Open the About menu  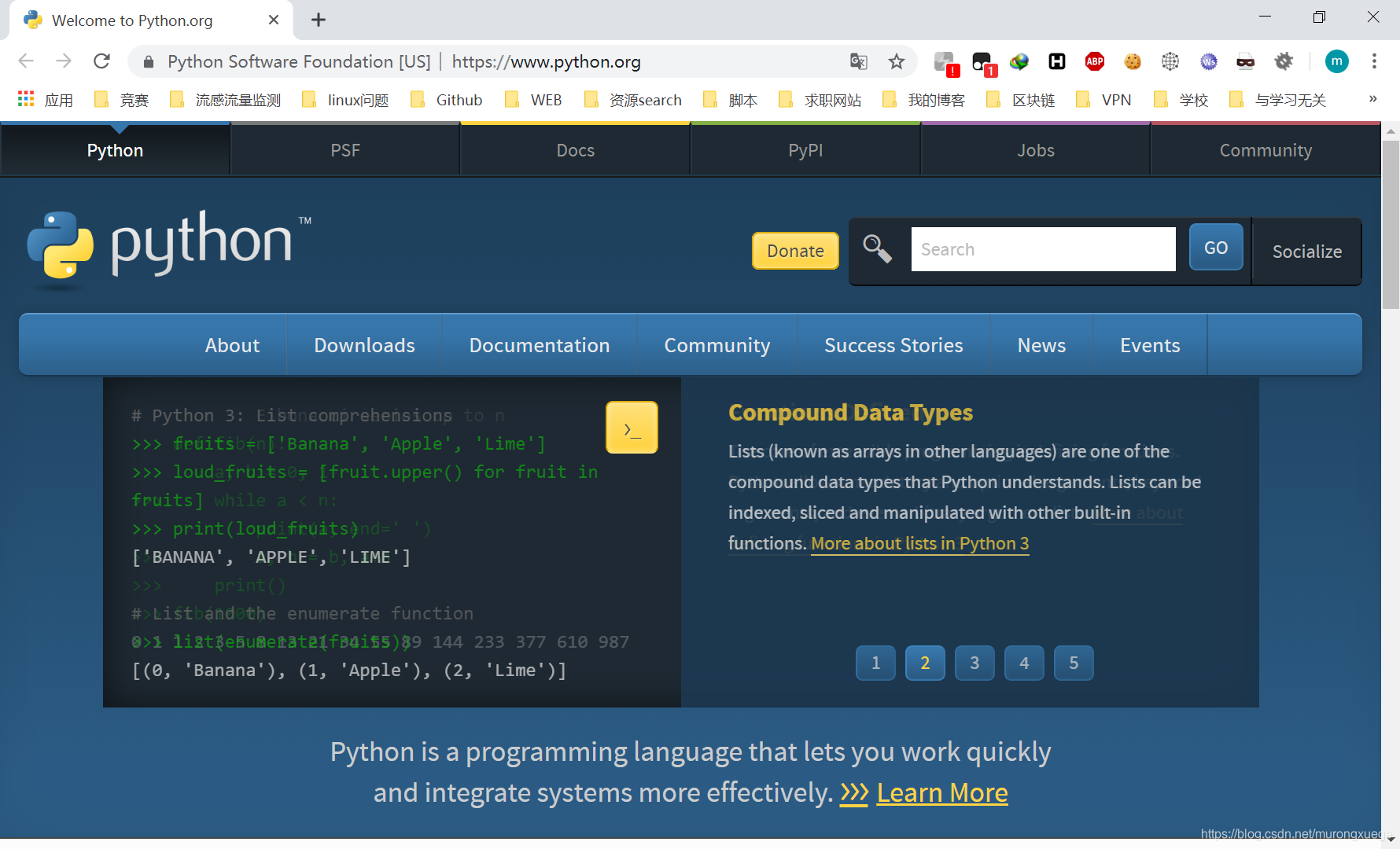[232, 345]
